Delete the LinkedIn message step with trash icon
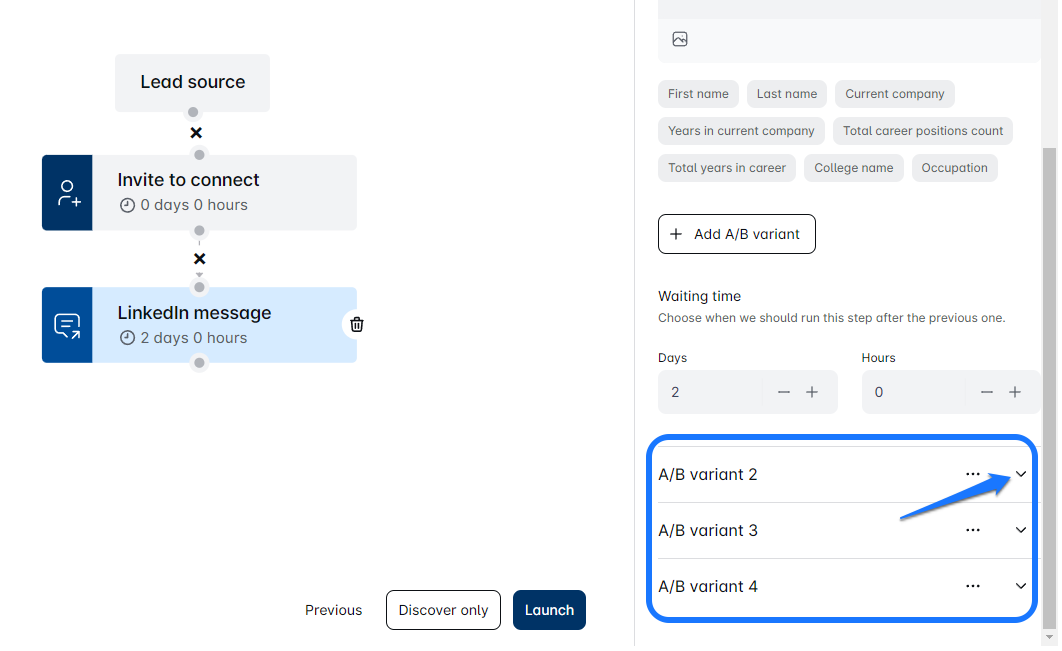Screen dimensions: 1062x651 [357, 324]
